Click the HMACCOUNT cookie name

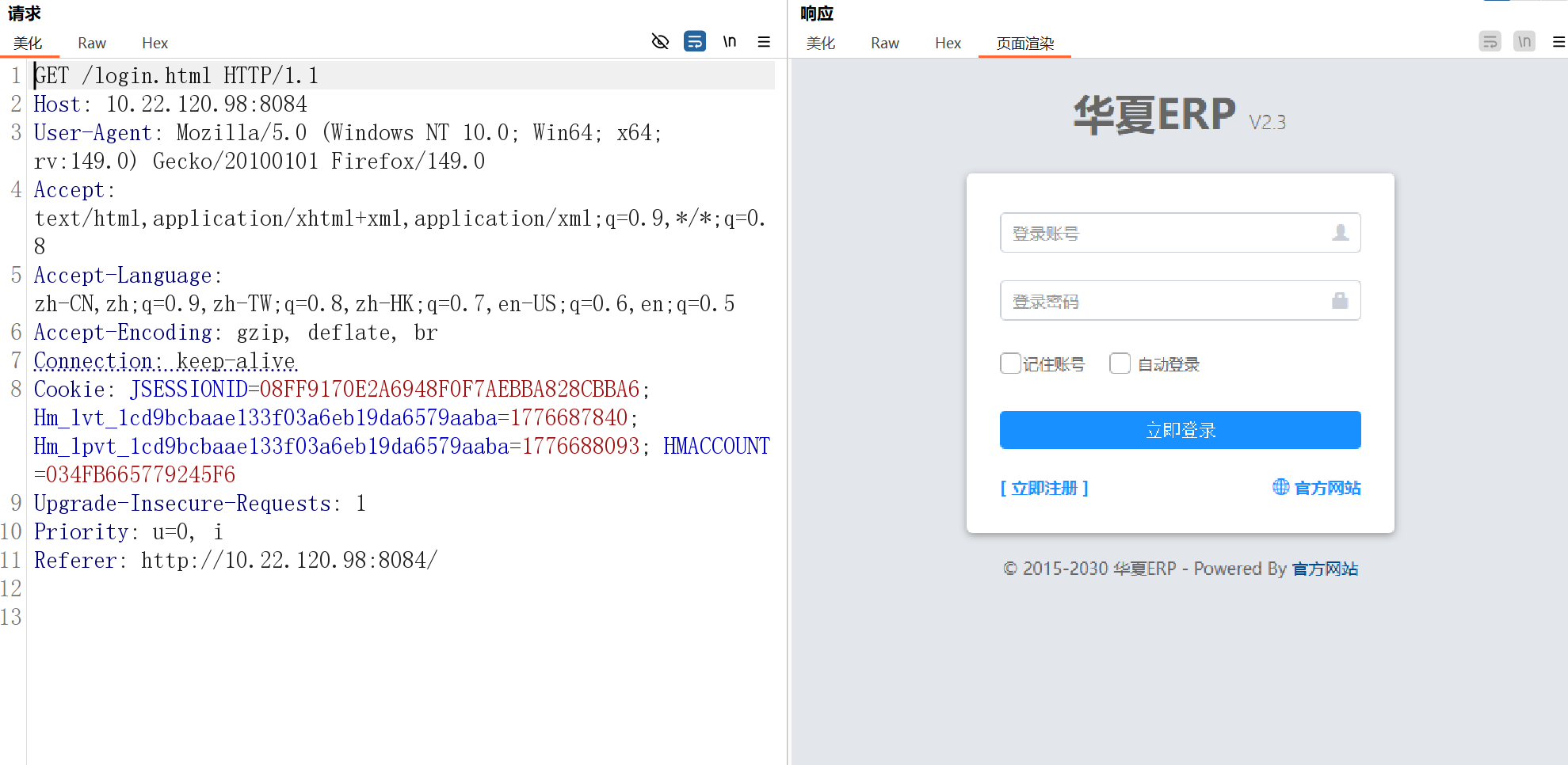[x=716, y=446]
